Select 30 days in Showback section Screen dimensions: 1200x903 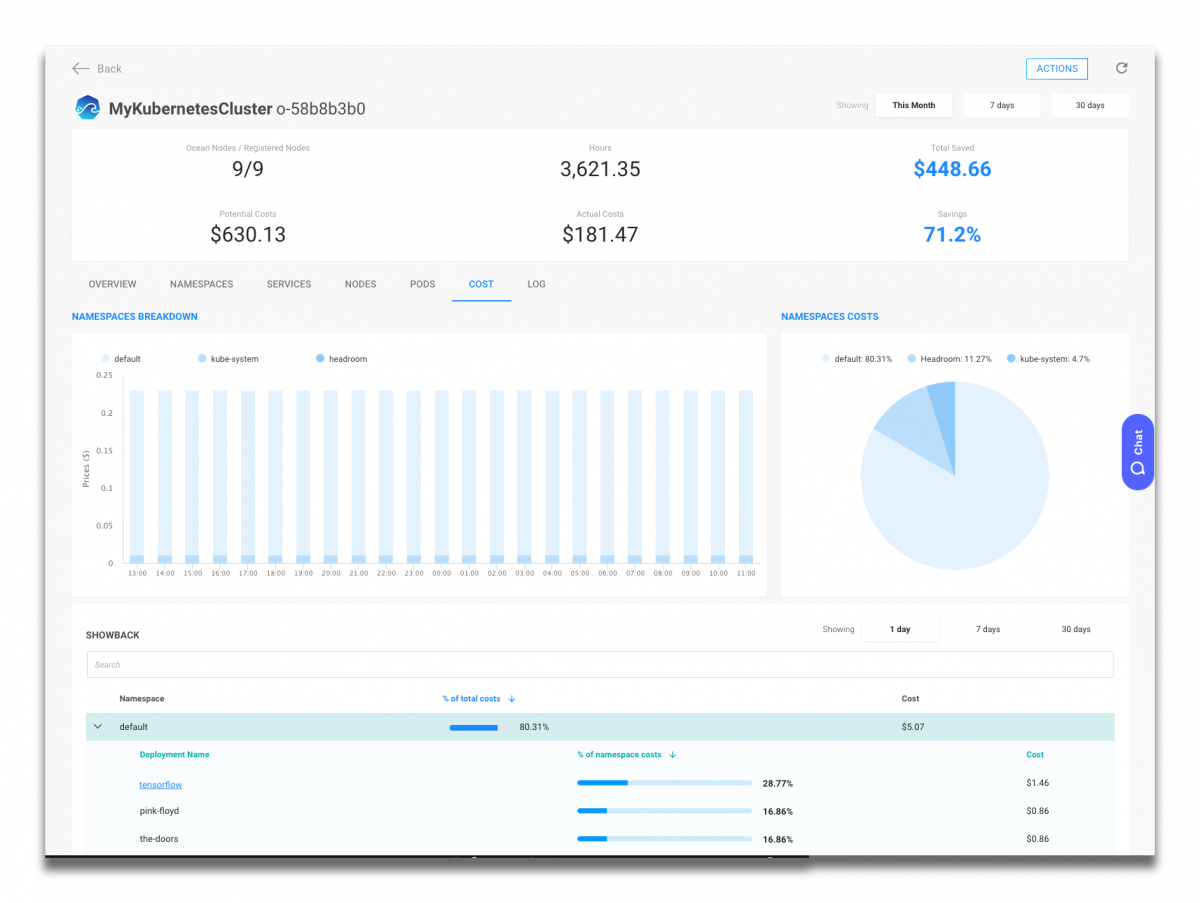pyautogui.click(x=1076, y=629)
